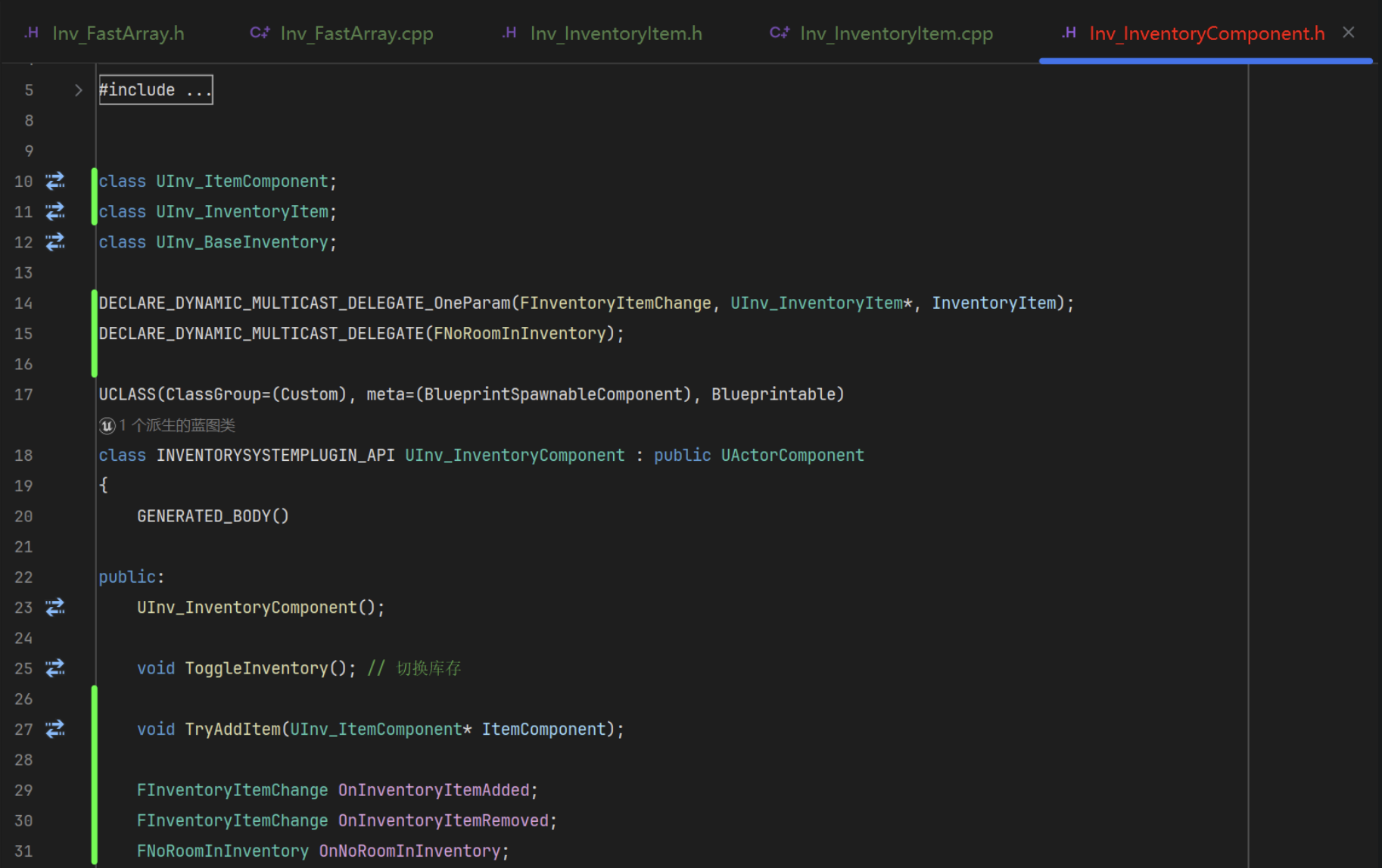
Task: Click the navigation gutter icon on line 27
Action: pyautogui.click(x=55, y=729)
